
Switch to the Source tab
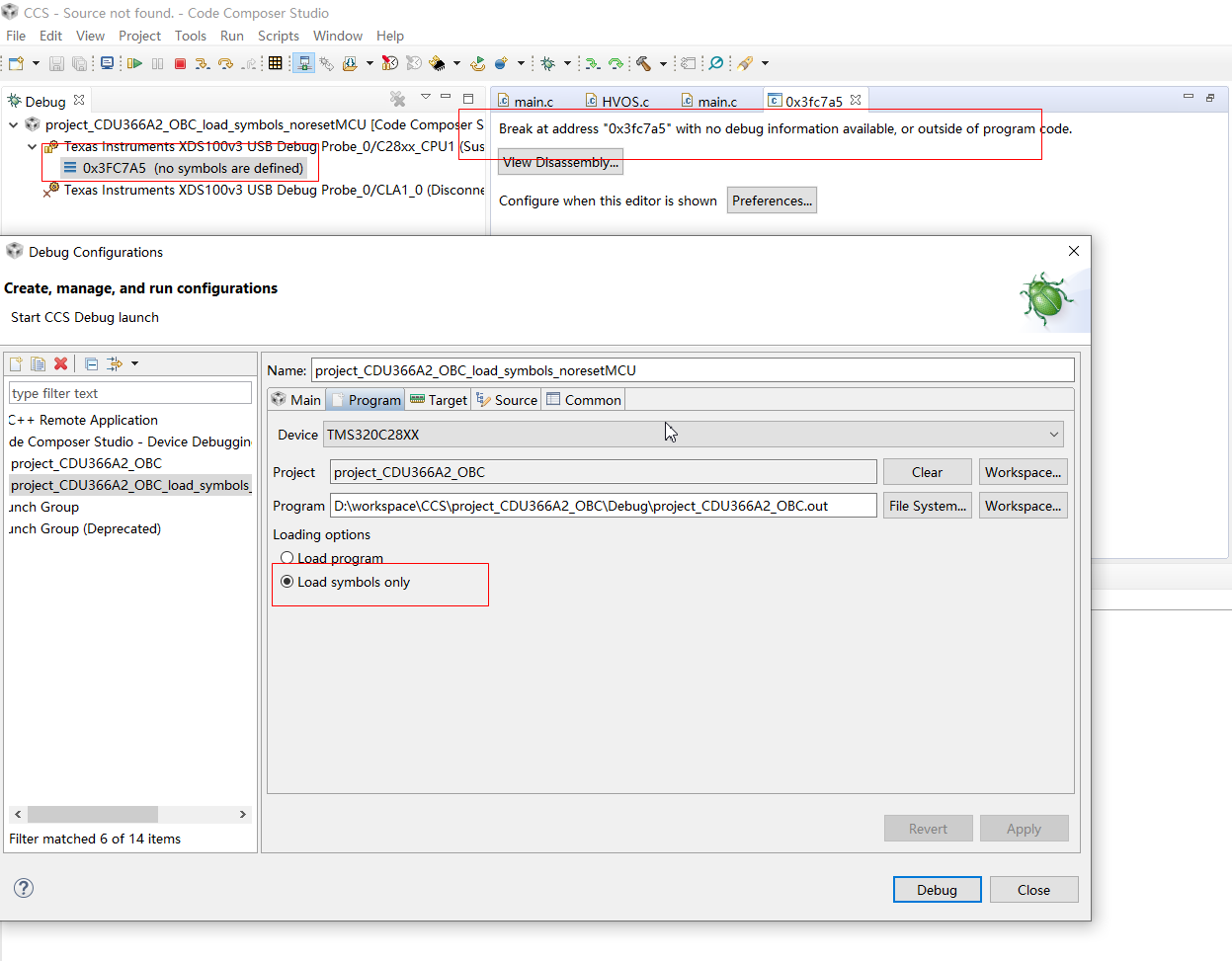(x=506, y=400)
